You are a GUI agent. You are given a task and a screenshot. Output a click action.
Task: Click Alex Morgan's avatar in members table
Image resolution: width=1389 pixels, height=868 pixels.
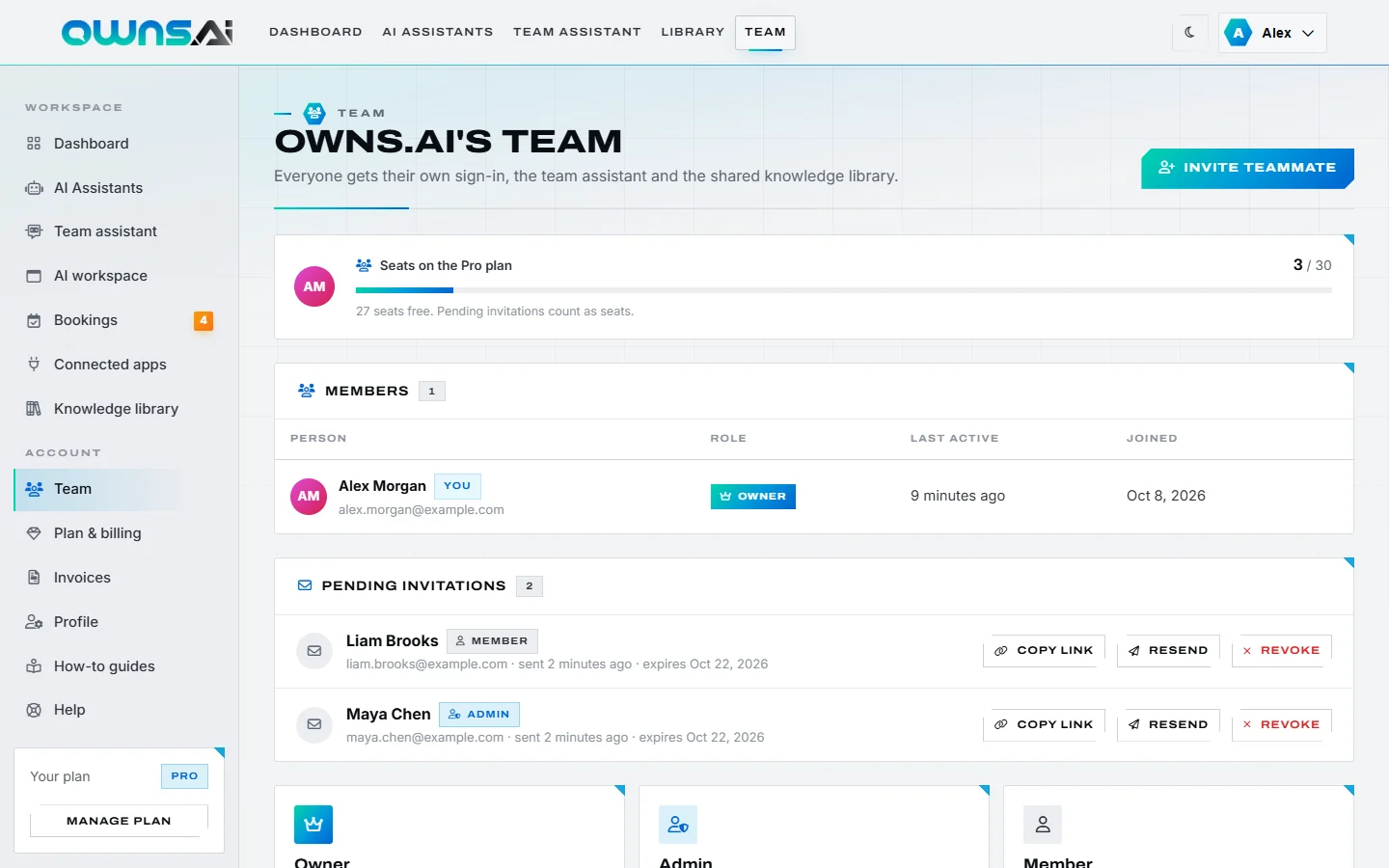coord(309,497)
